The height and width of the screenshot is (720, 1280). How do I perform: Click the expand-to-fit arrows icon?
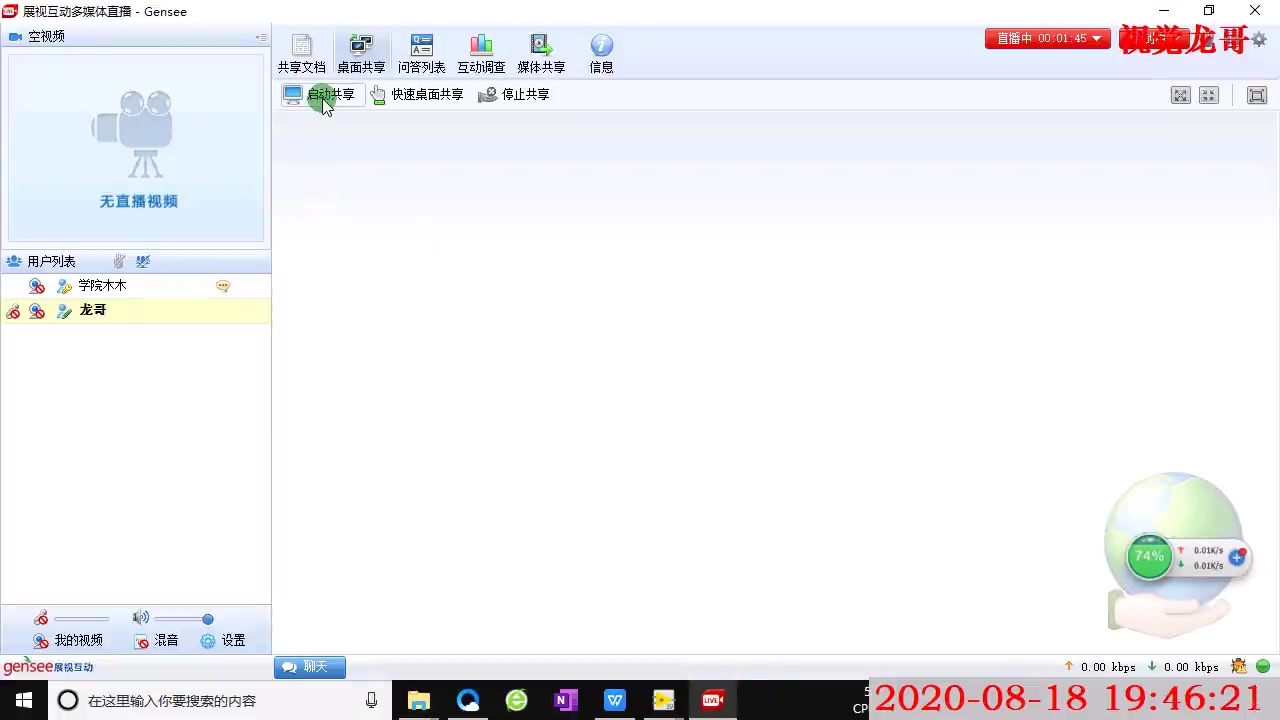pos(1181,95)
